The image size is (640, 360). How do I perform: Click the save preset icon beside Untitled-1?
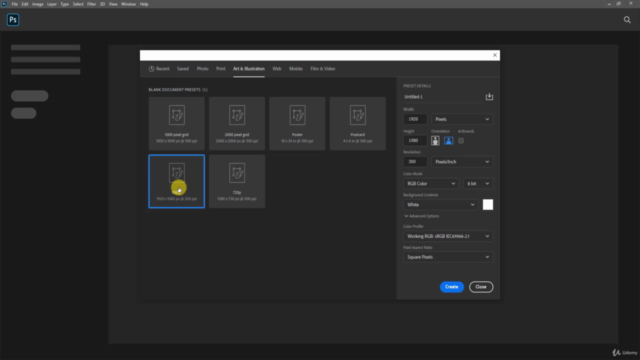point(489,97)
